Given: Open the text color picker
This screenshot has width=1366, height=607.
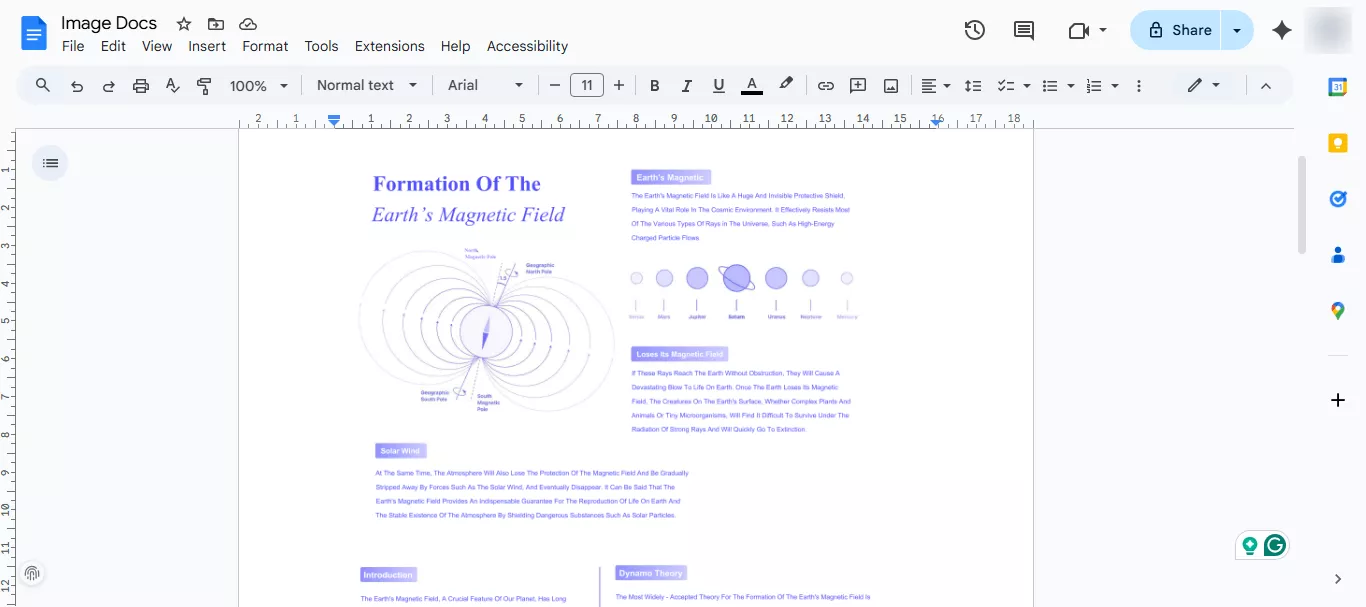Looking at the screenshot, I should coord(752,86).
